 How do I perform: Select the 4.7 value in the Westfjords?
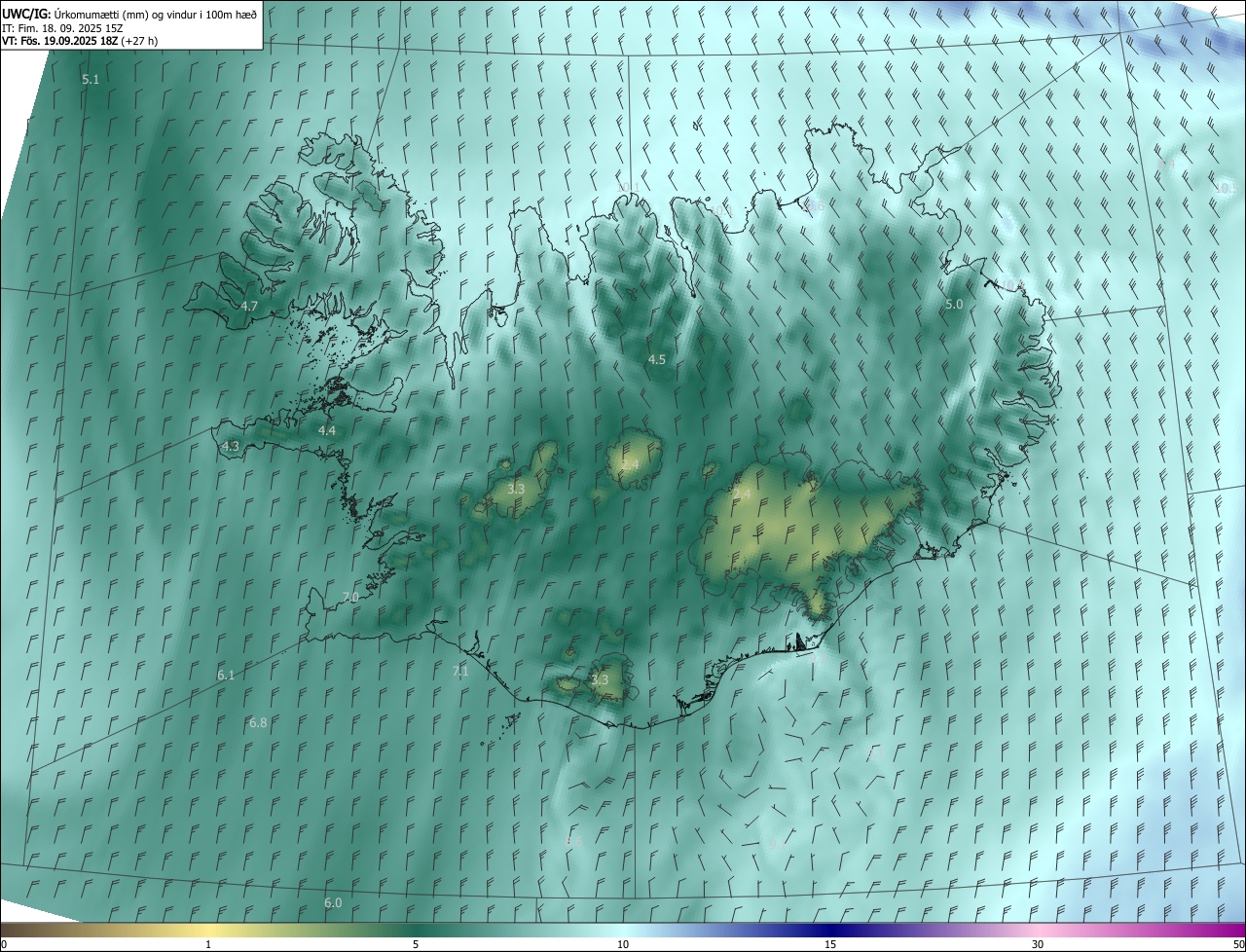pos(249,306)
